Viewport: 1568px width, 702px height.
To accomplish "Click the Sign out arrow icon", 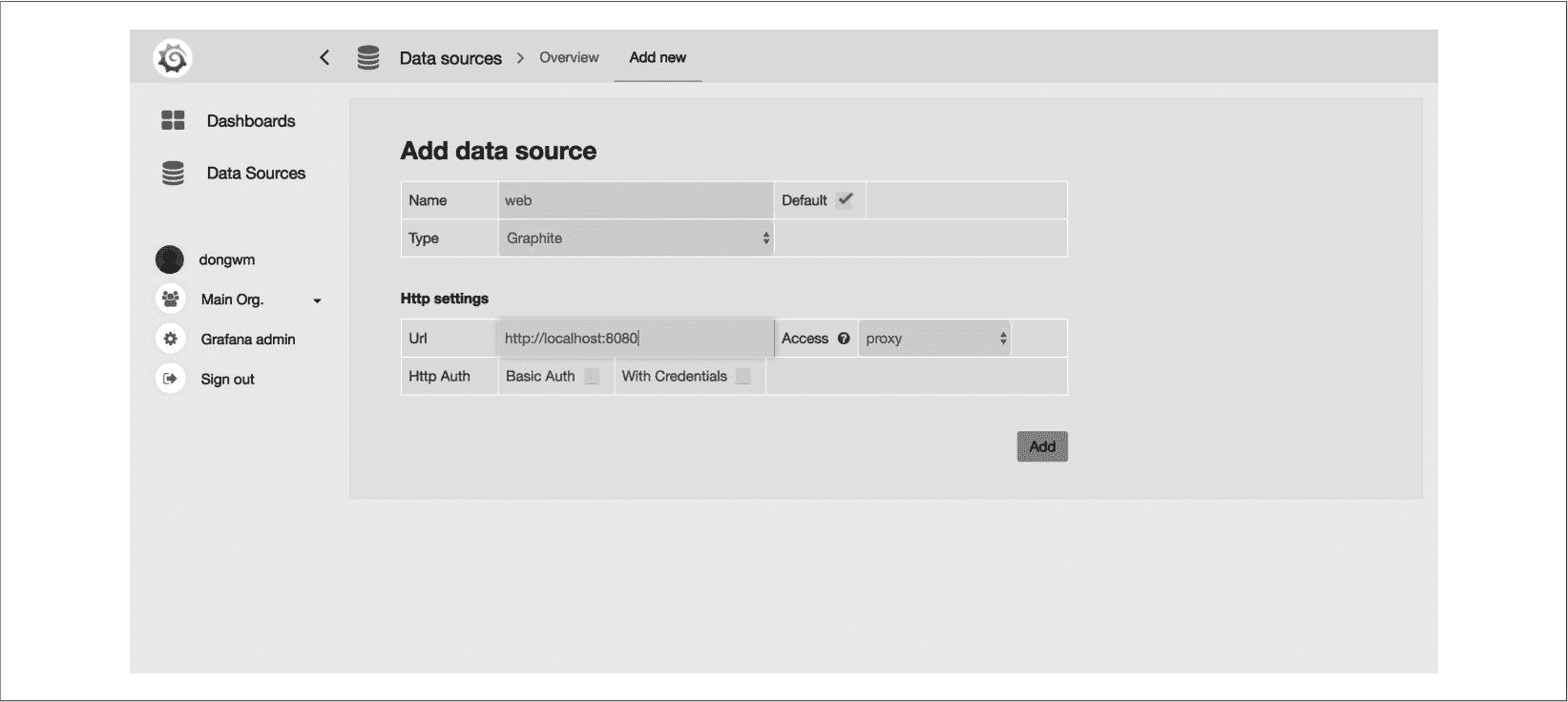I will point(170,379).
